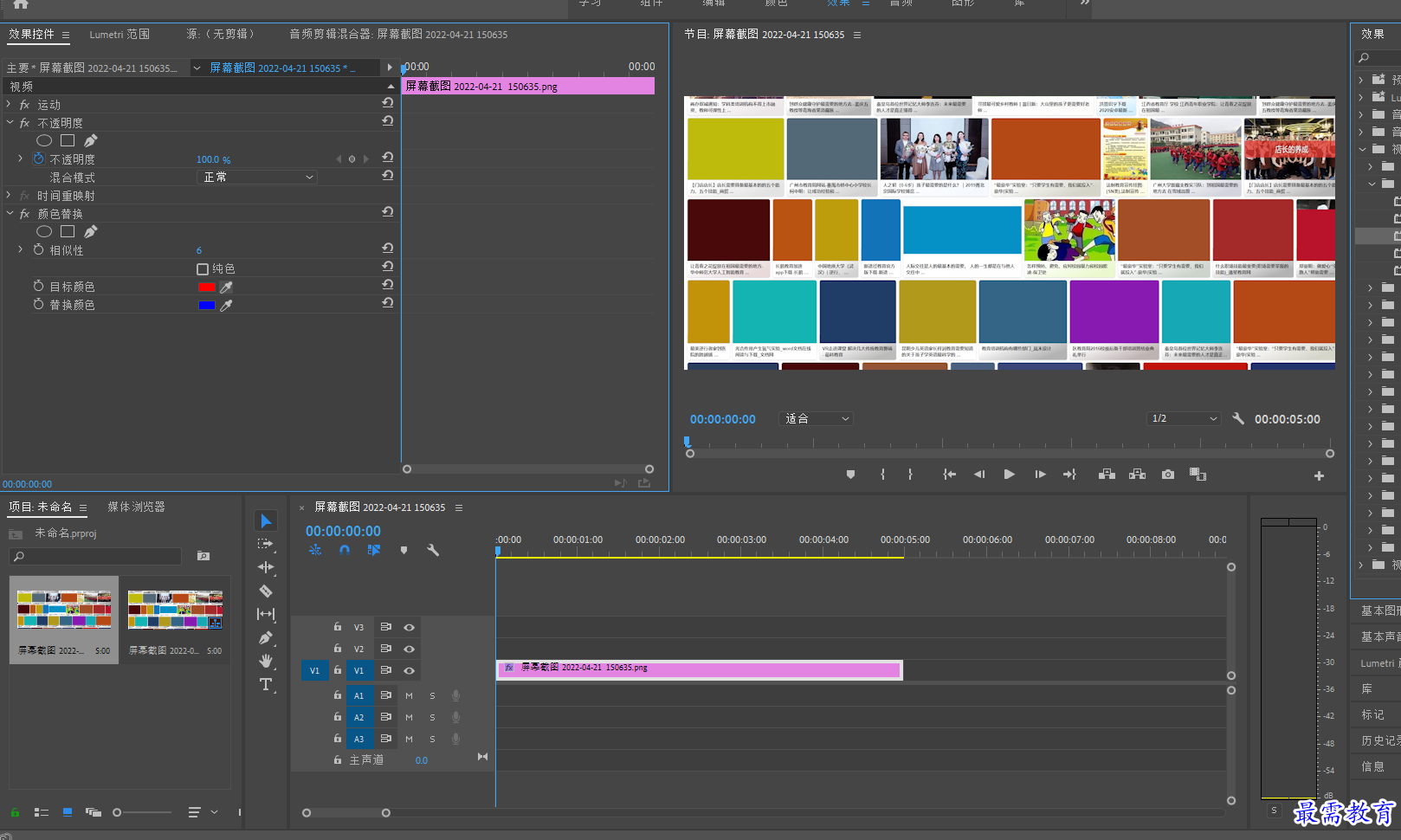Select the Effect Controls tab
Screen dimensions: 1401x840
click(x=31, y=35)
